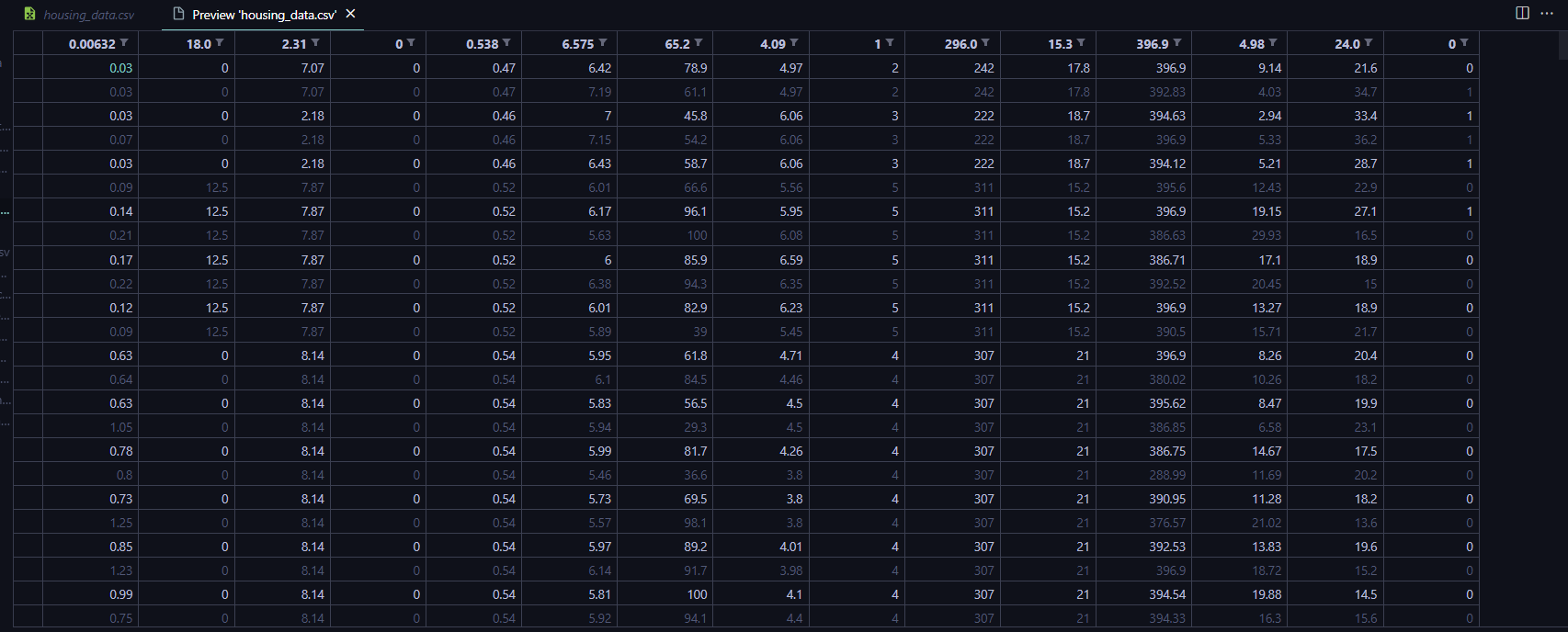The width and height of the screenshot is (1568, 632).
Task: Open filter for the 65.2 column
Action: click(699, 43)
